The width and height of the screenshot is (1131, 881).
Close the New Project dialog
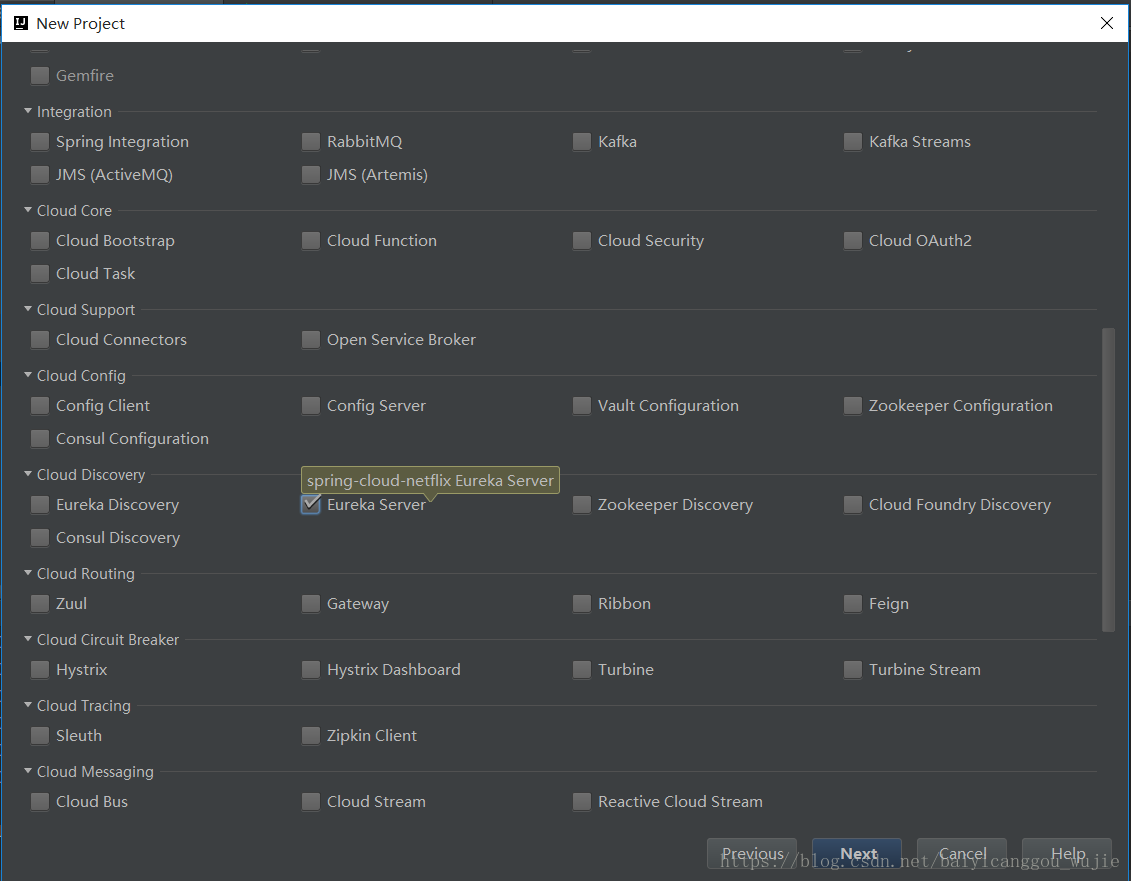pyautogui.click(x=1106, y=23)
